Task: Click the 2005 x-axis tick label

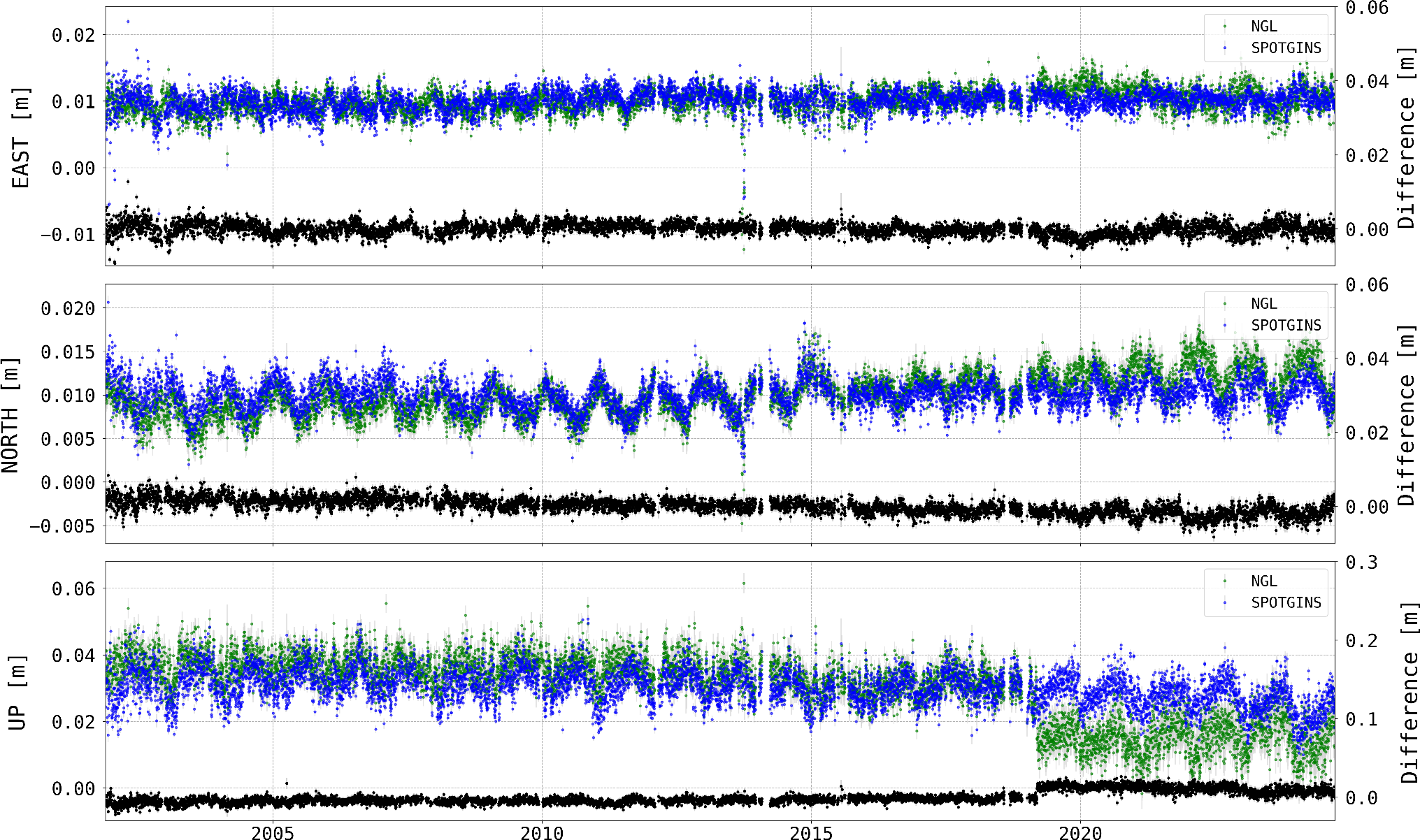Action: point(273,832)
